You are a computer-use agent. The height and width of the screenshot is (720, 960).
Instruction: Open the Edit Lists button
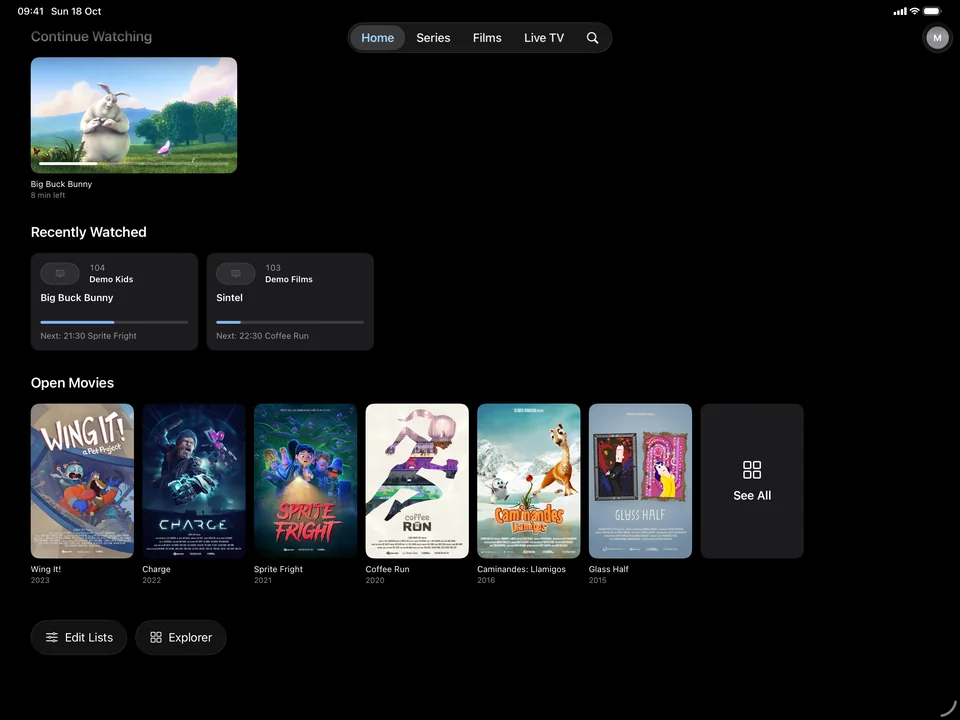pos(79,637)
